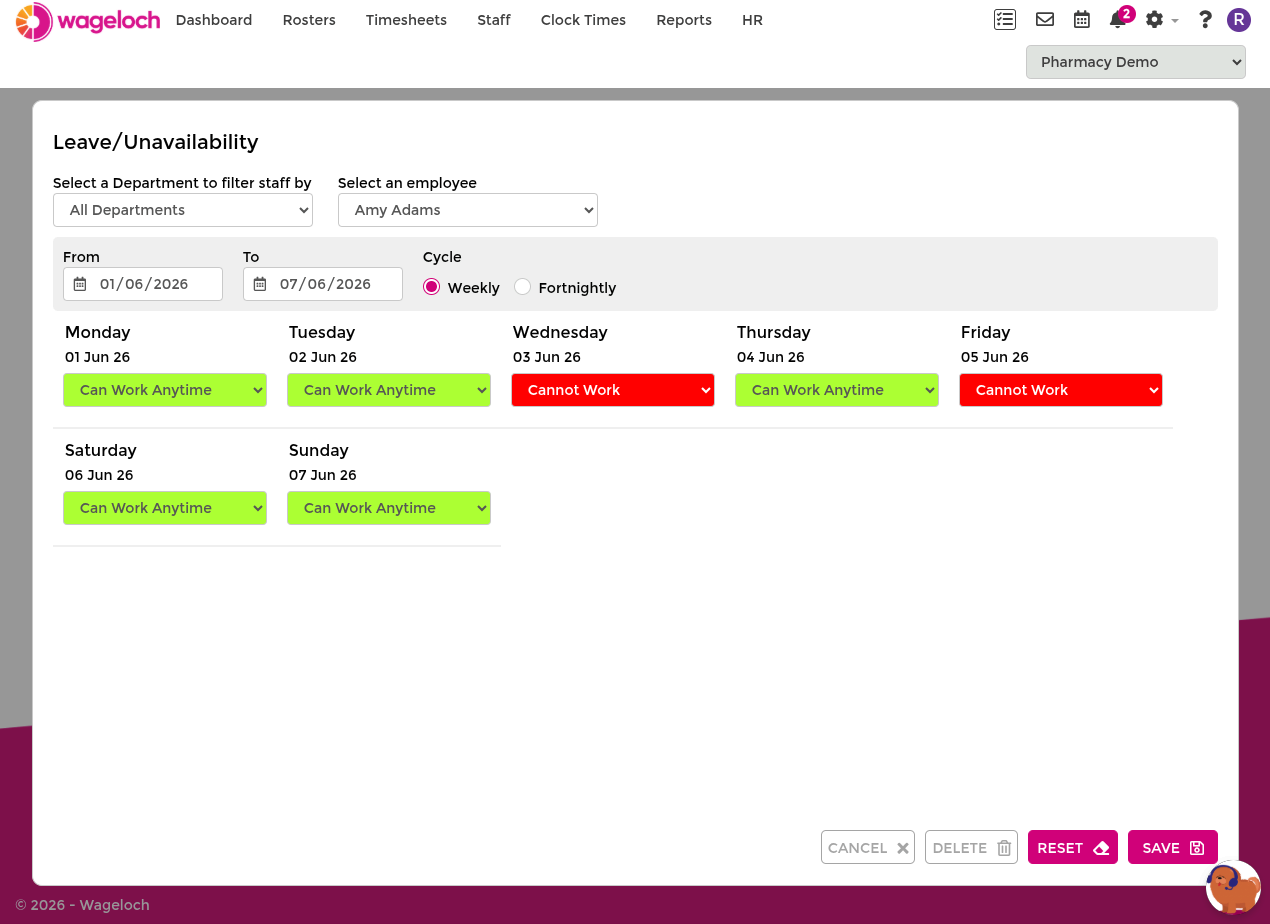View notifications bell with badge
The image size is (1270, 924).
[1121, 18]
